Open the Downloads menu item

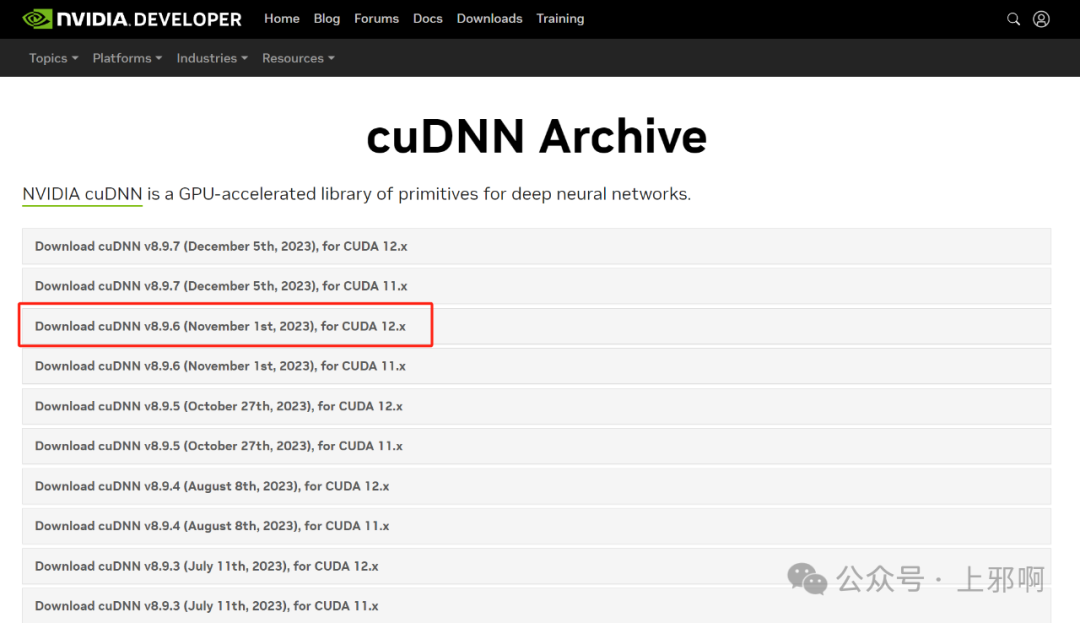(489, 19)
